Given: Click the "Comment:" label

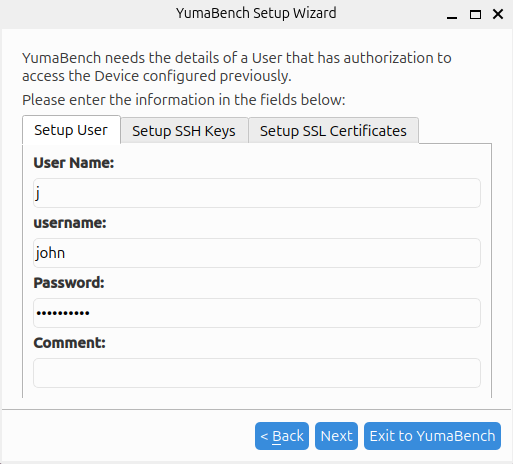Looking at the screenshot, I should click(69, 343).
